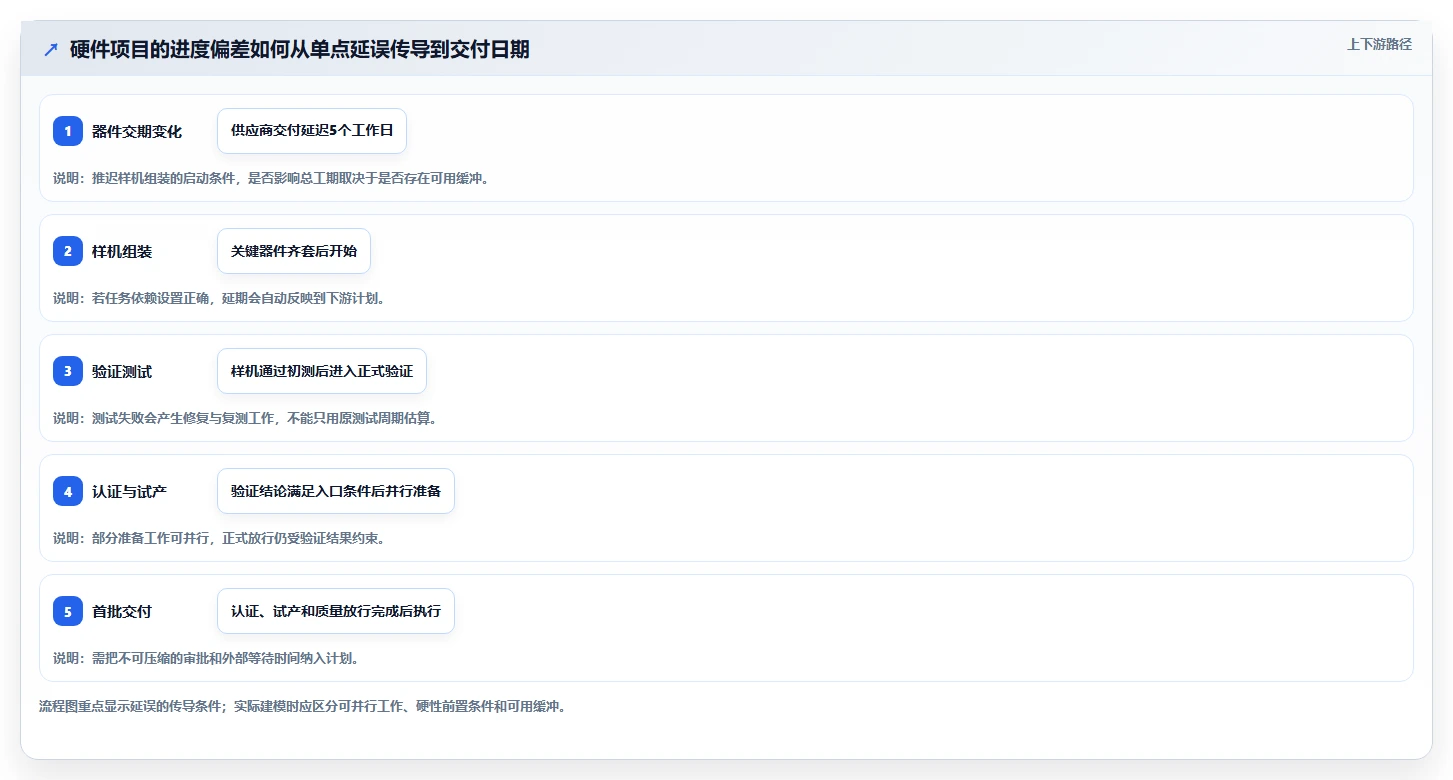Click step number badge 4

[68, 491]
